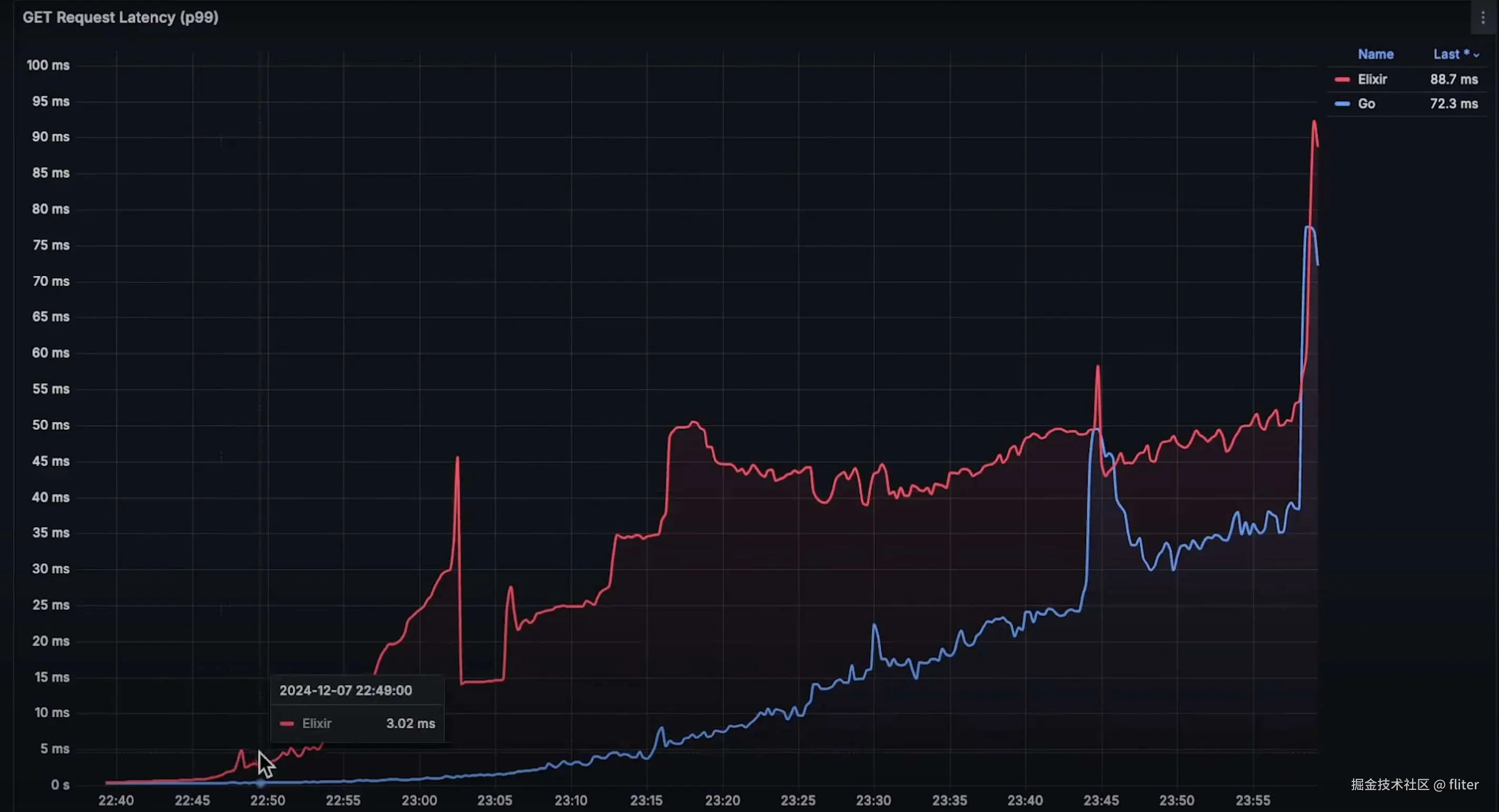Click the 100 ms label on the y-axis
This screenshot has height=812, width=1499.
click(48, 65)
